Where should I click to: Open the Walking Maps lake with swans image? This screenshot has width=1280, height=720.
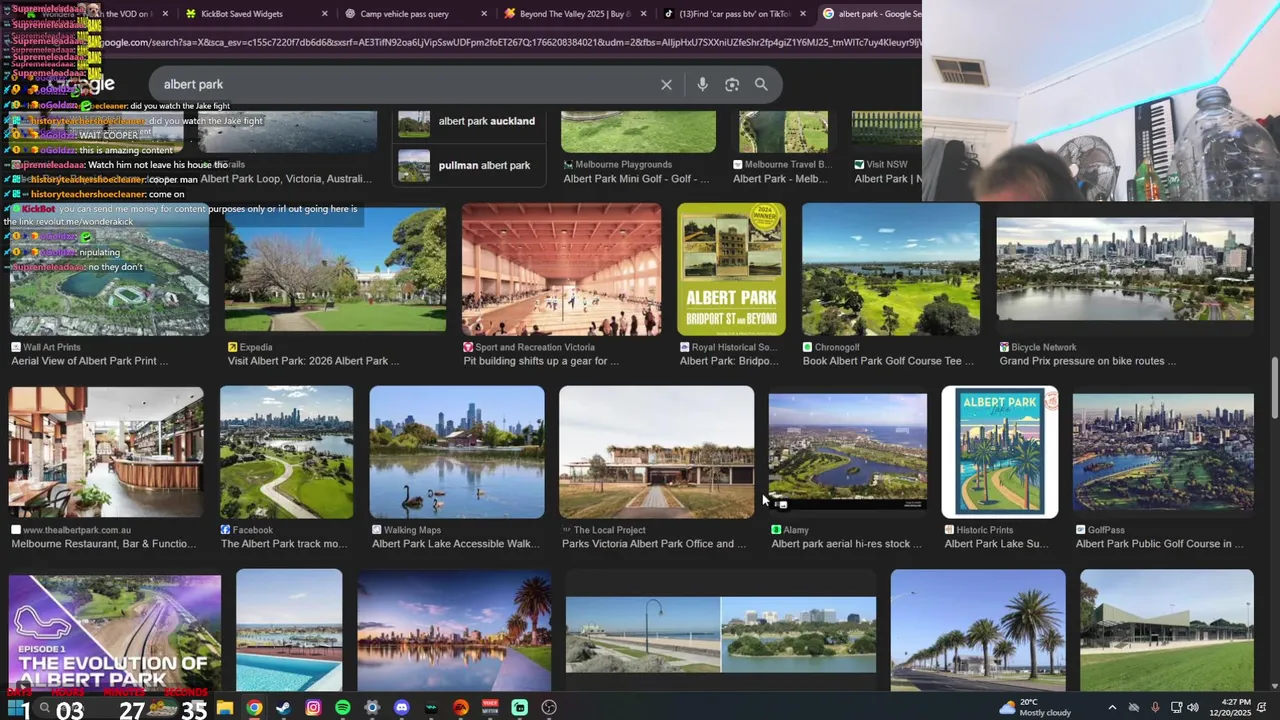click(x=457, y=452)
